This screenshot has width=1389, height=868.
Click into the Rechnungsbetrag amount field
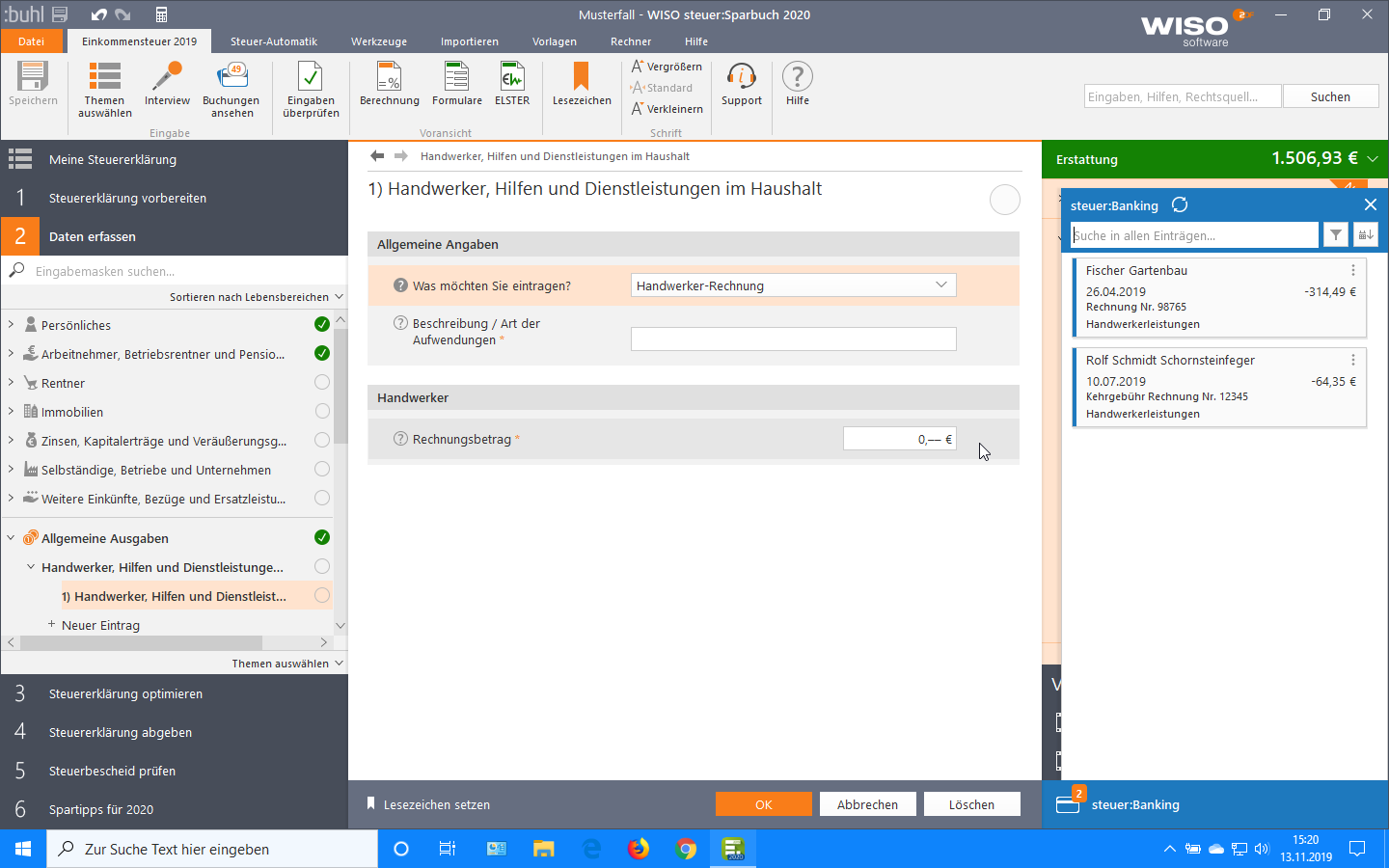[x=899, y=439]
